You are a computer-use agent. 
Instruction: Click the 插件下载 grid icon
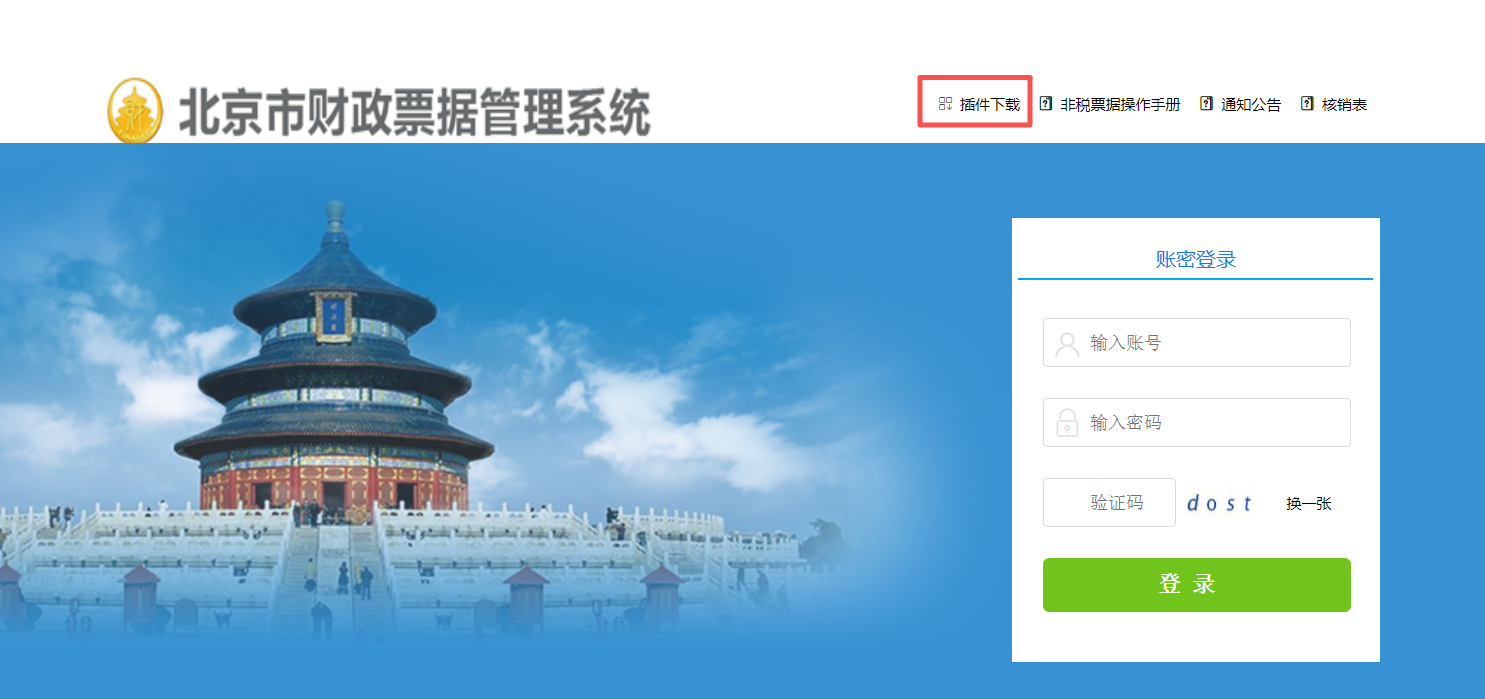tap(945, 104)
